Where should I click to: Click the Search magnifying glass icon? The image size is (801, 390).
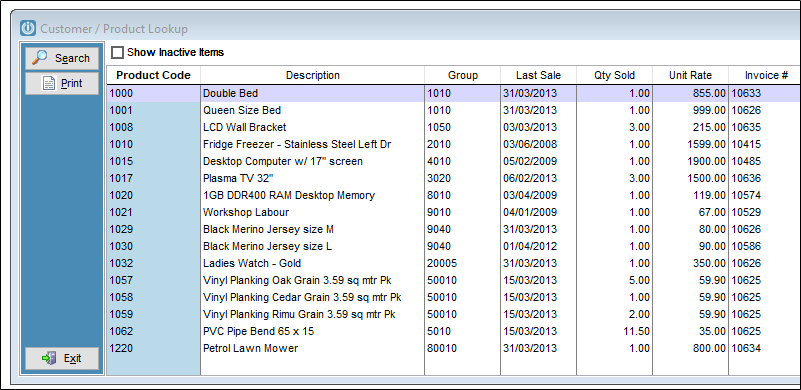(39, 58)
